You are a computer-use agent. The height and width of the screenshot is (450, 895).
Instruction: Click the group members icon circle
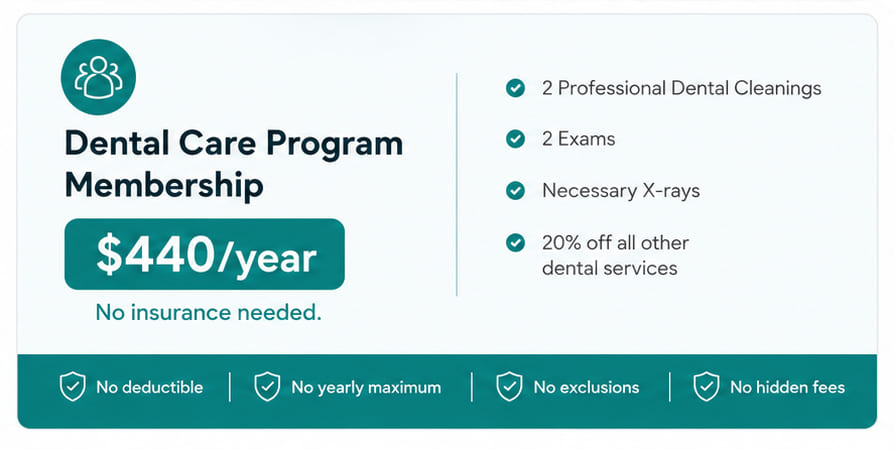click(x=98, y=77)
